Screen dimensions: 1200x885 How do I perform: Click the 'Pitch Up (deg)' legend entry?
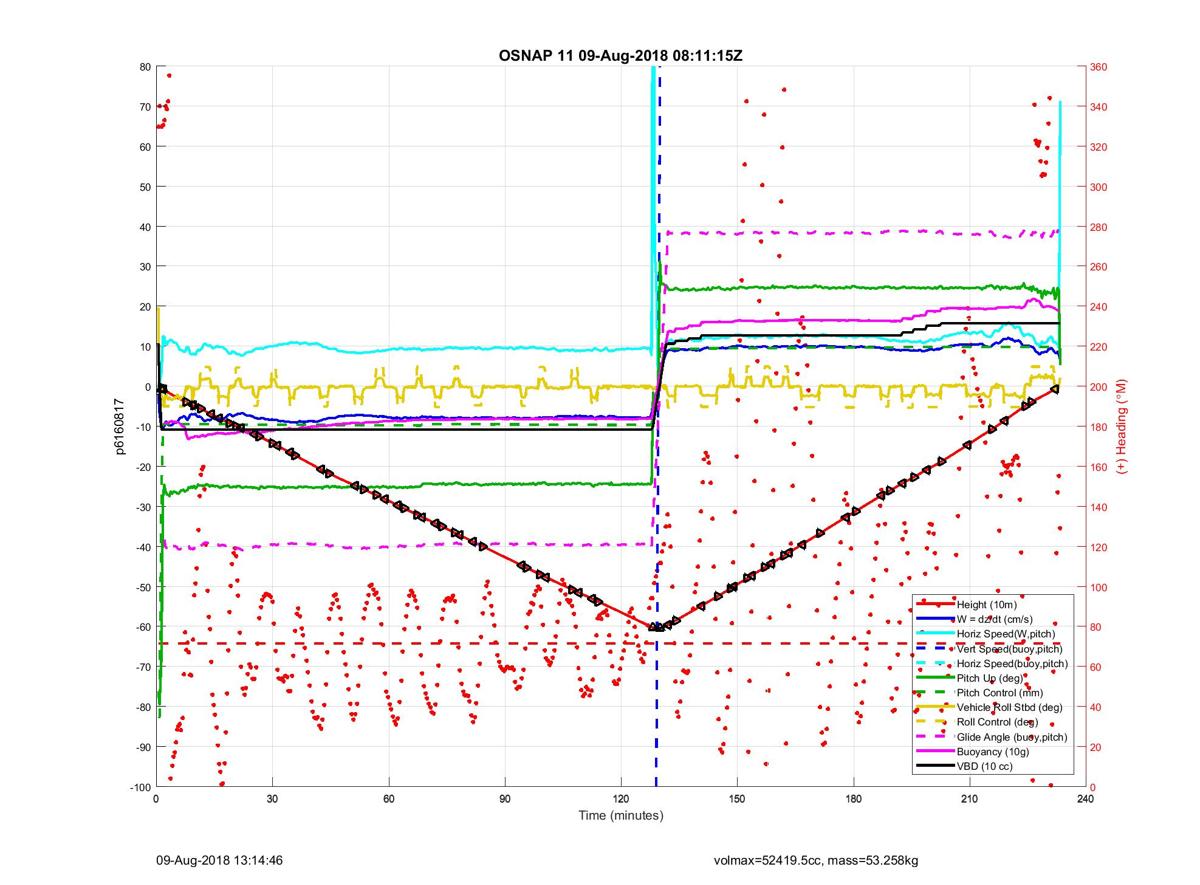tap(989, 678)
